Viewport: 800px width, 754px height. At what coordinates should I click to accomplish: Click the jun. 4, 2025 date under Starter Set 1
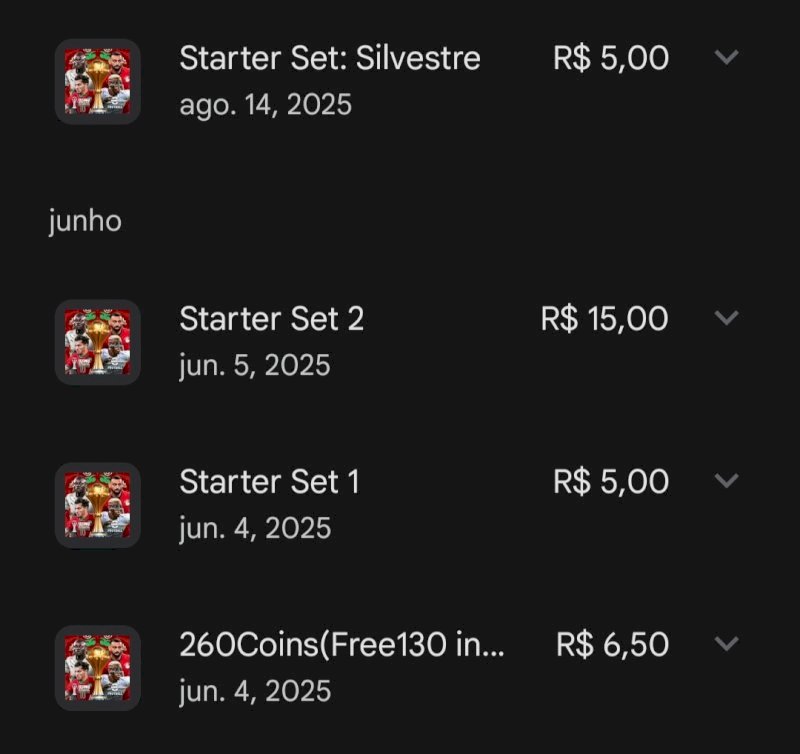253,525
